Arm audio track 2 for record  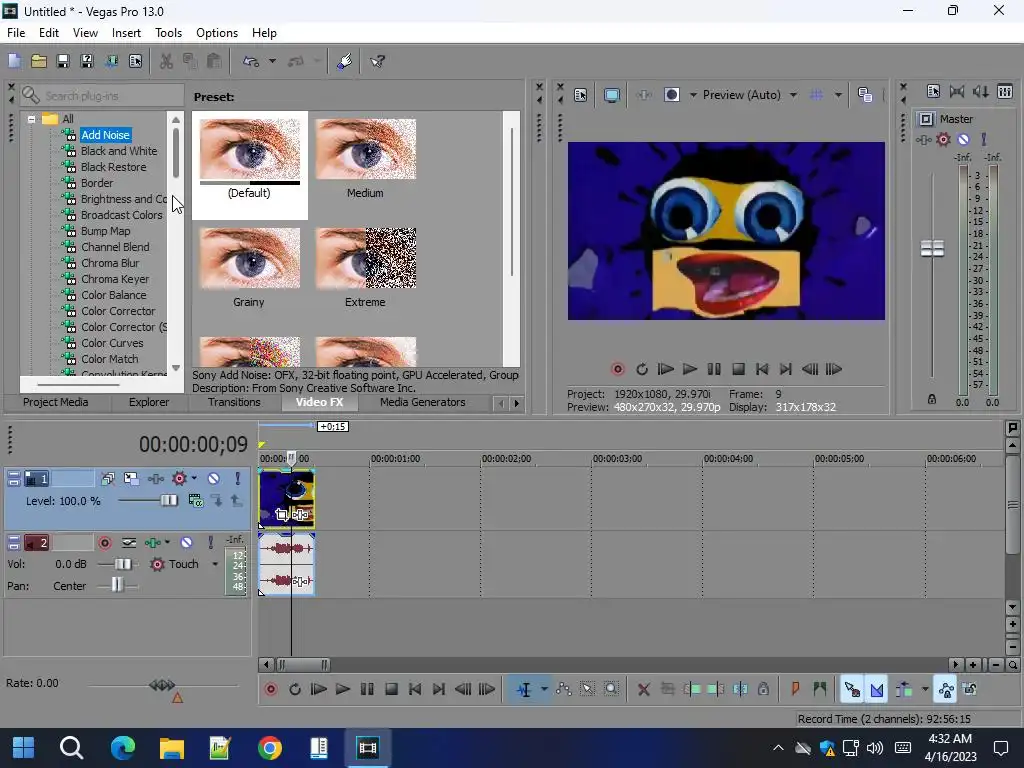click(x=104, y=543)
